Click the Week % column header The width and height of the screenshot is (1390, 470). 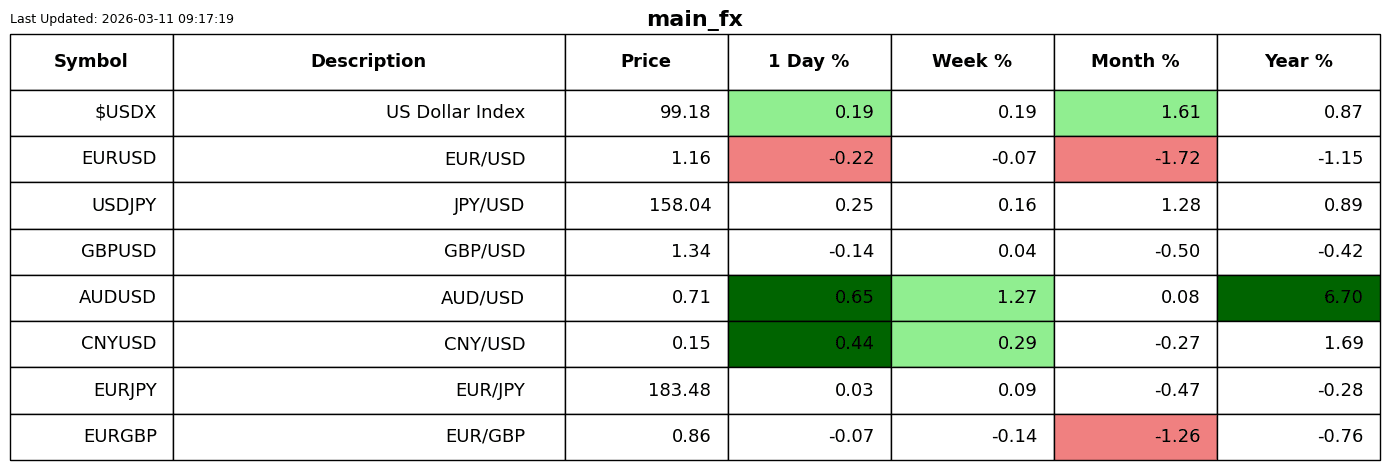coord(972,62)
